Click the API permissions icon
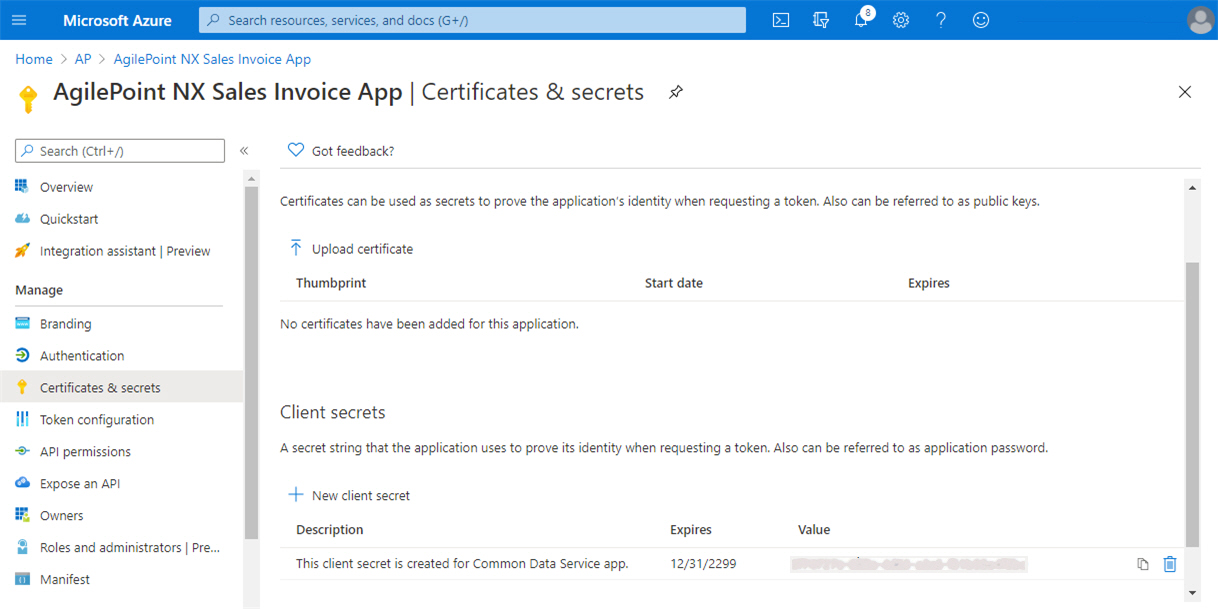Viewport: 1218px width, 609px height. 22,451
